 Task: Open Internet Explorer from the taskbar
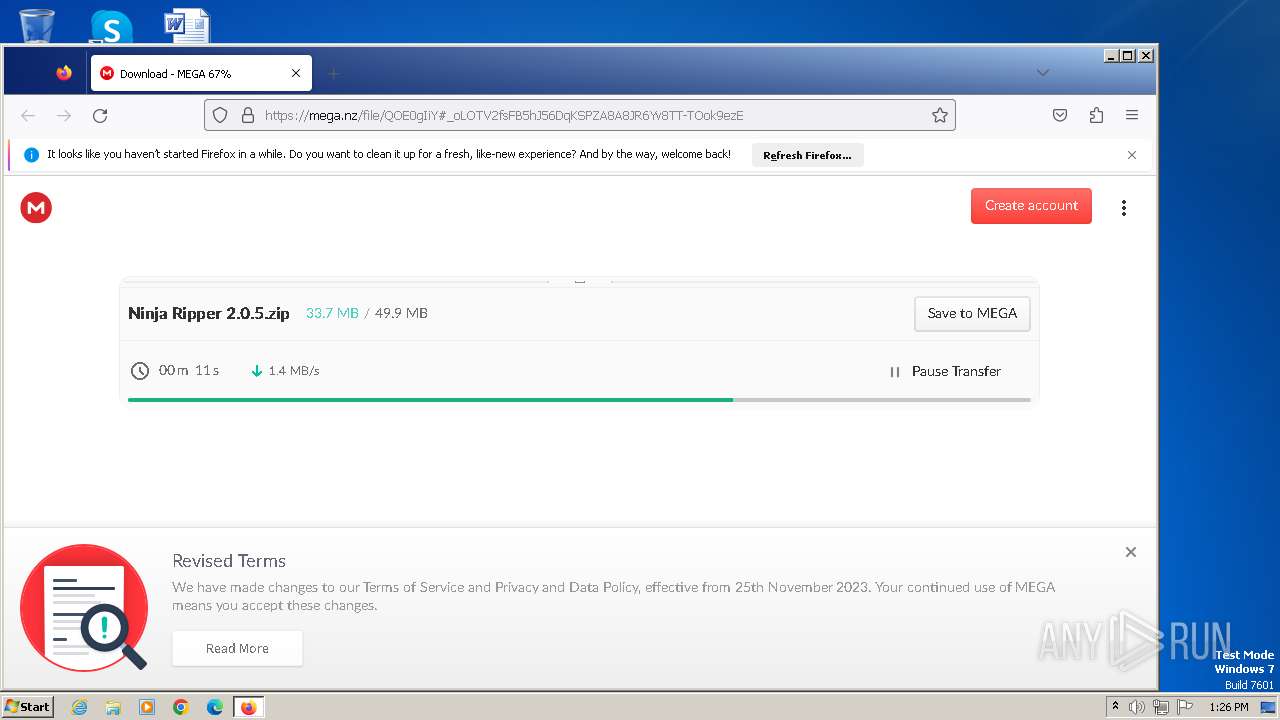pos(80,707)
